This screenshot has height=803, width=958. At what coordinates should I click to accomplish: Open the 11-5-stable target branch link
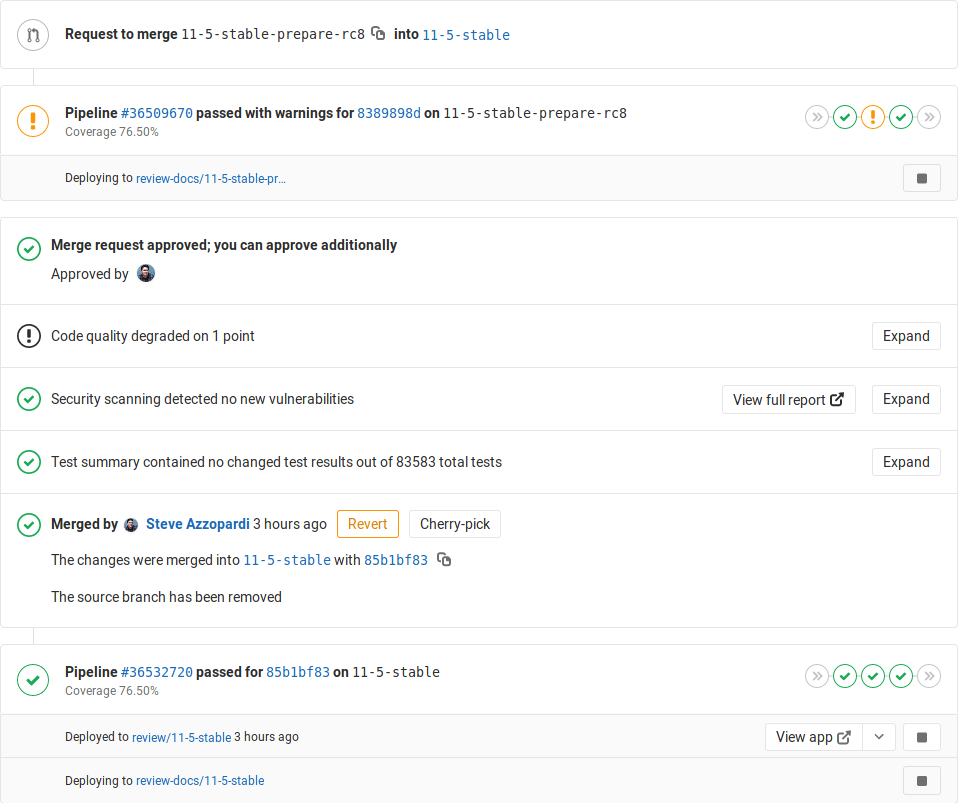(x=466, y=33)
